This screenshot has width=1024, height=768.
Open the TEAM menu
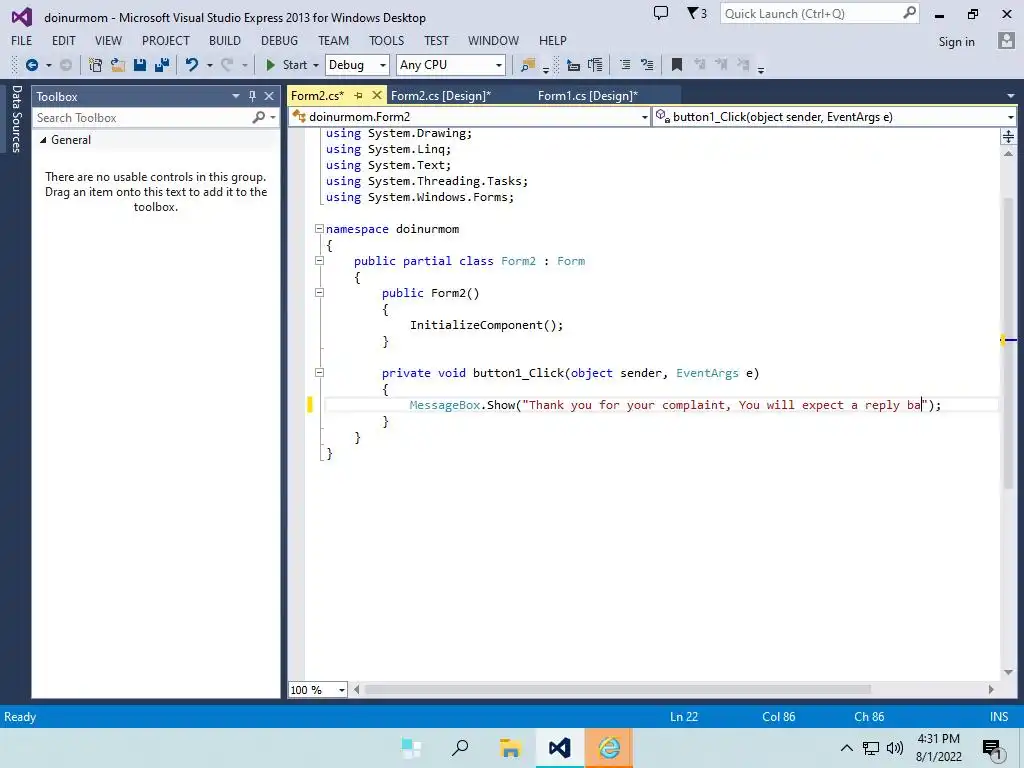[334, 40]
